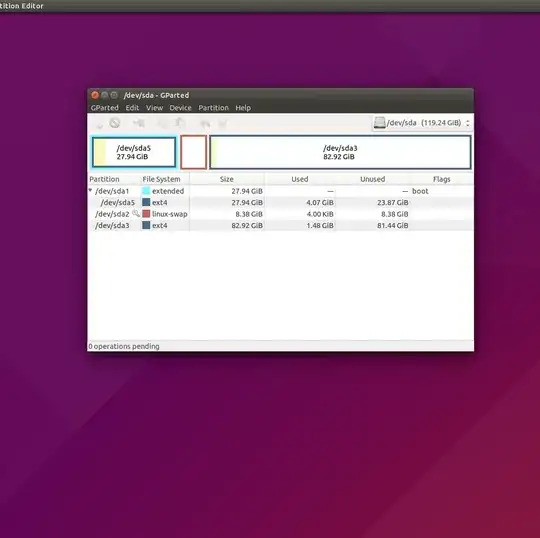
Task: Click the Apply all operations checkmark icon
Action: point(223,123)
